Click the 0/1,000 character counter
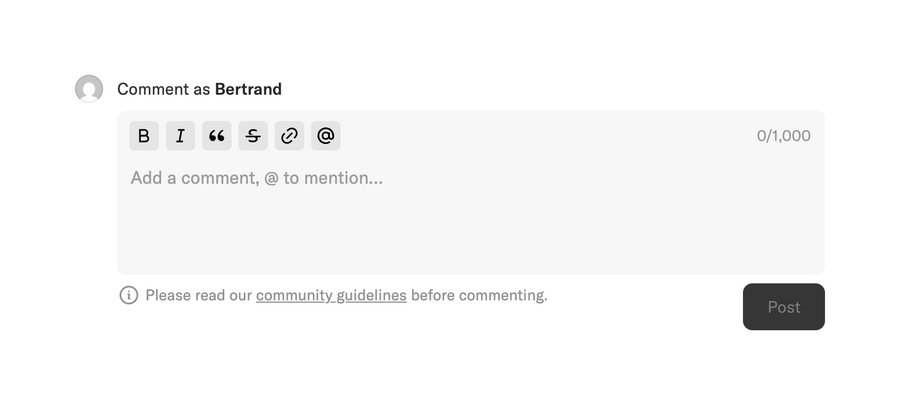 783,136
